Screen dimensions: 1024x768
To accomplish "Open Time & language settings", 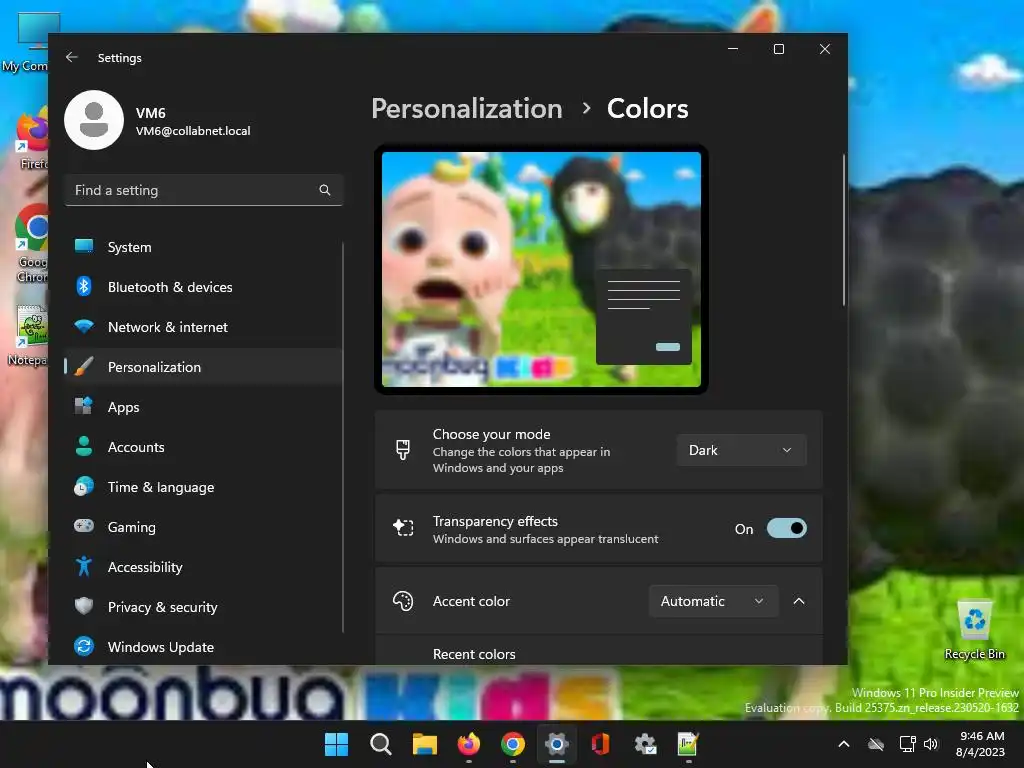I will point(204,487).
